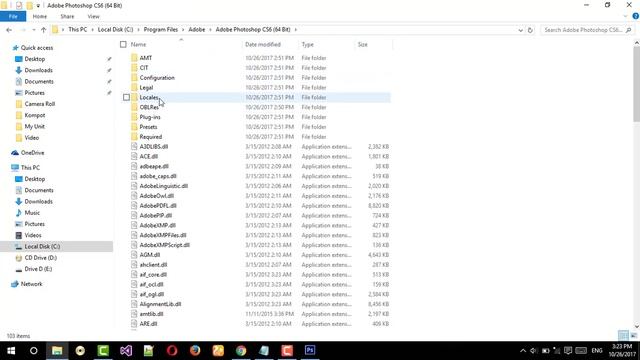
Task: Click the A3DLIBS.dll file icon
Action: [x=134, y=147]
